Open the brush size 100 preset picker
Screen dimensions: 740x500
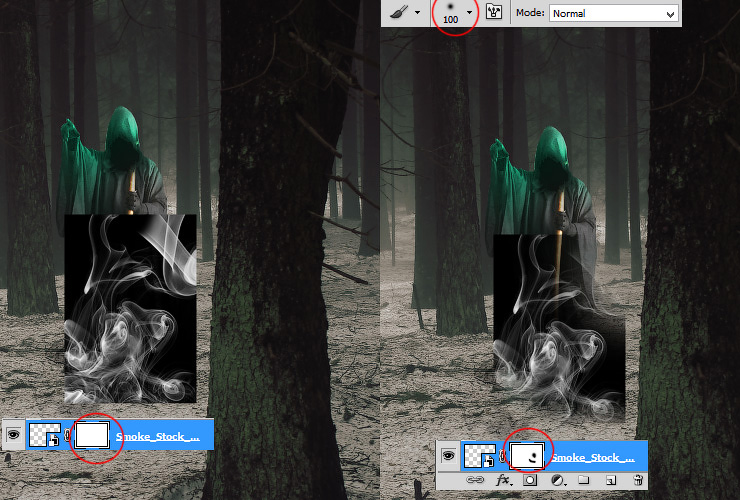point(450,13)
